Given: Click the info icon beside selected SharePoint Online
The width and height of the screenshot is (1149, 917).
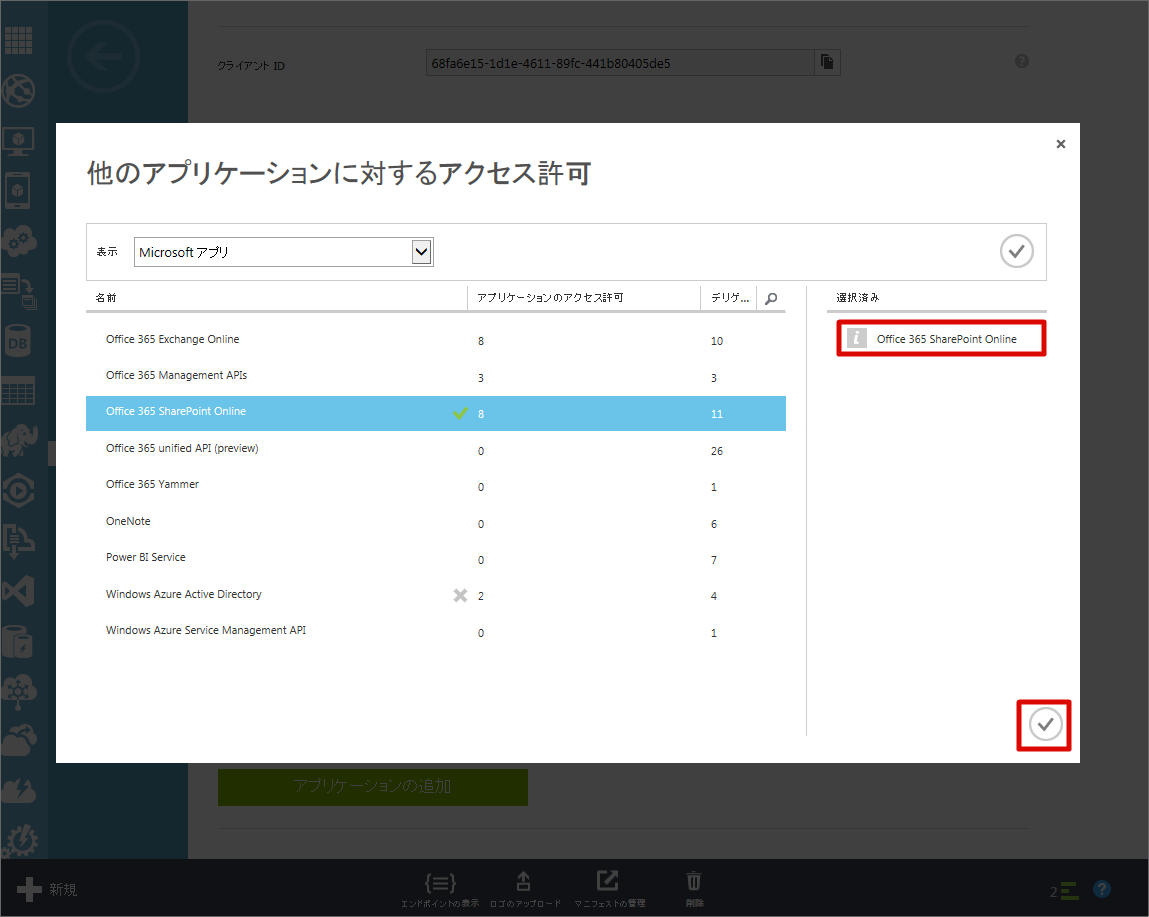Looking at the screenshot, I should point(857,338).
